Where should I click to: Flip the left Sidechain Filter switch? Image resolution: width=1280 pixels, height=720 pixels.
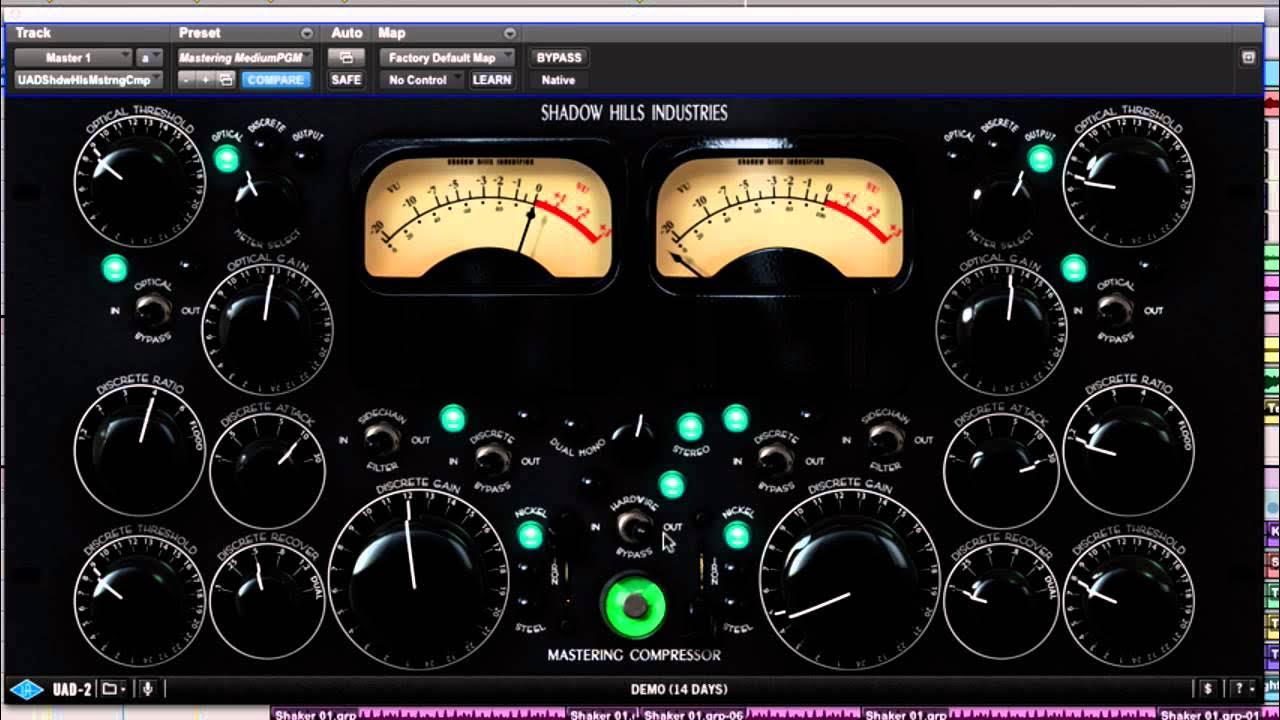click(x=380, y=438)
